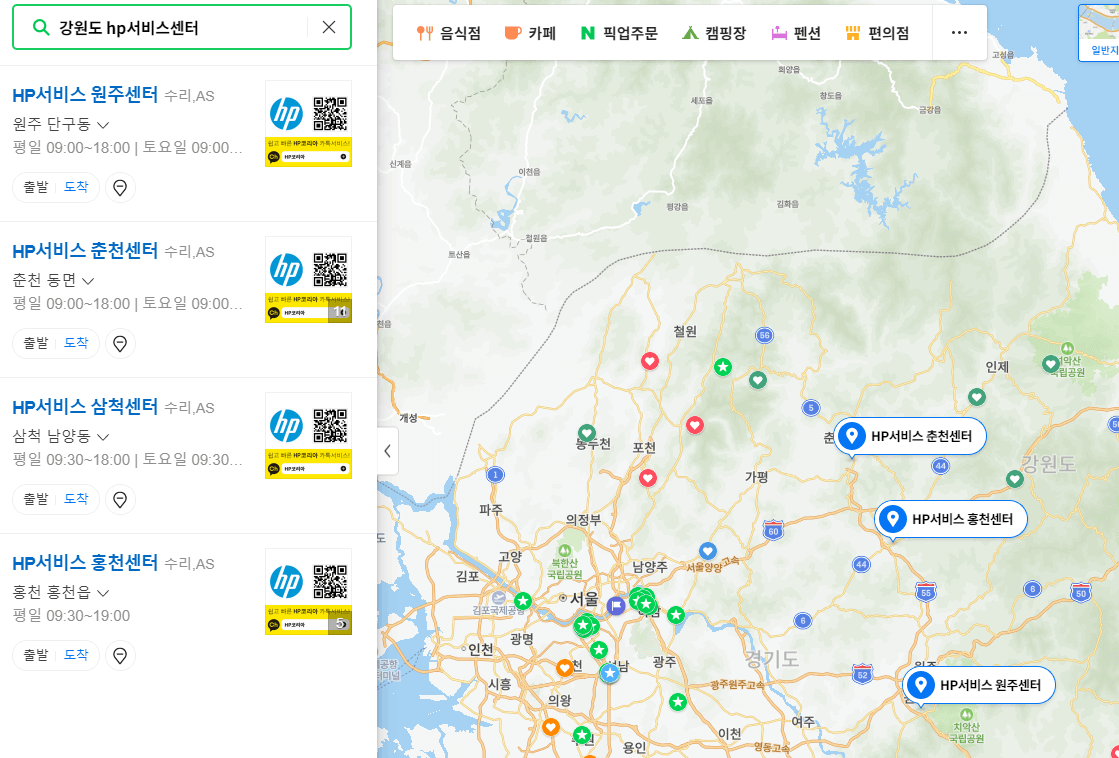This screenshot has width=1119, height=758.
Task: Set 춘천센터 as destination with 도착
Action: [76, 343]
